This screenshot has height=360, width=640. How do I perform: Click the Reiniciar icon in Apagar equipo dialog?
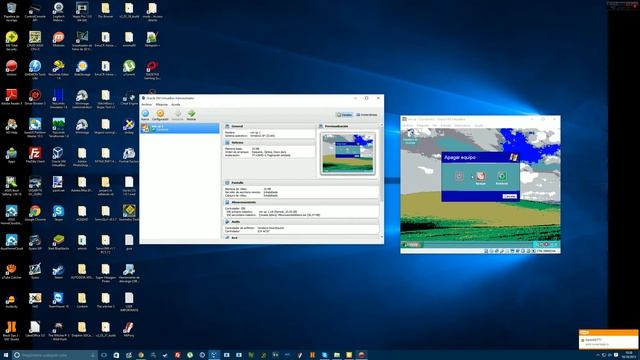(502, 176)
